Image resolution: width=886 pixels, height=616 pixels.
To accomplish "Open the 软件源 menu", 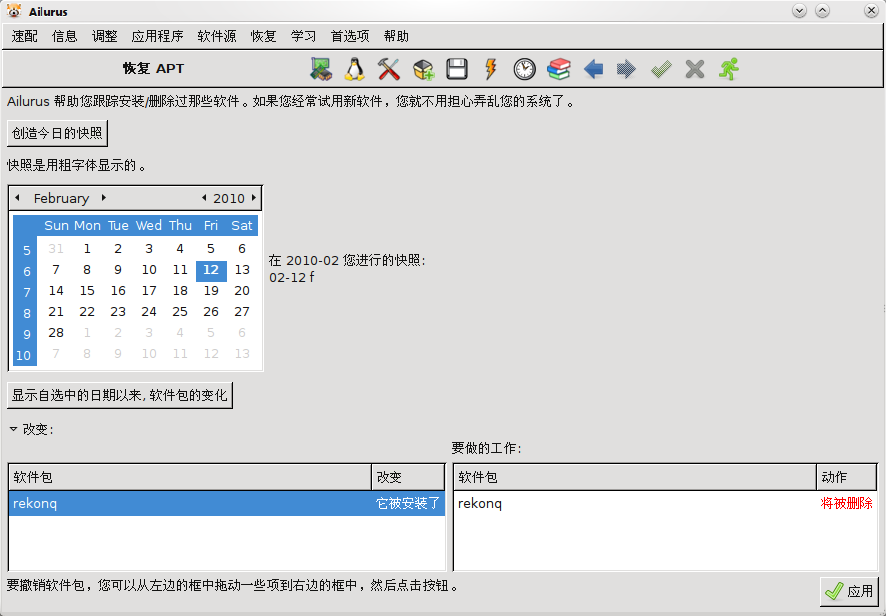I will pyautogui.click(x=217, y=36).
